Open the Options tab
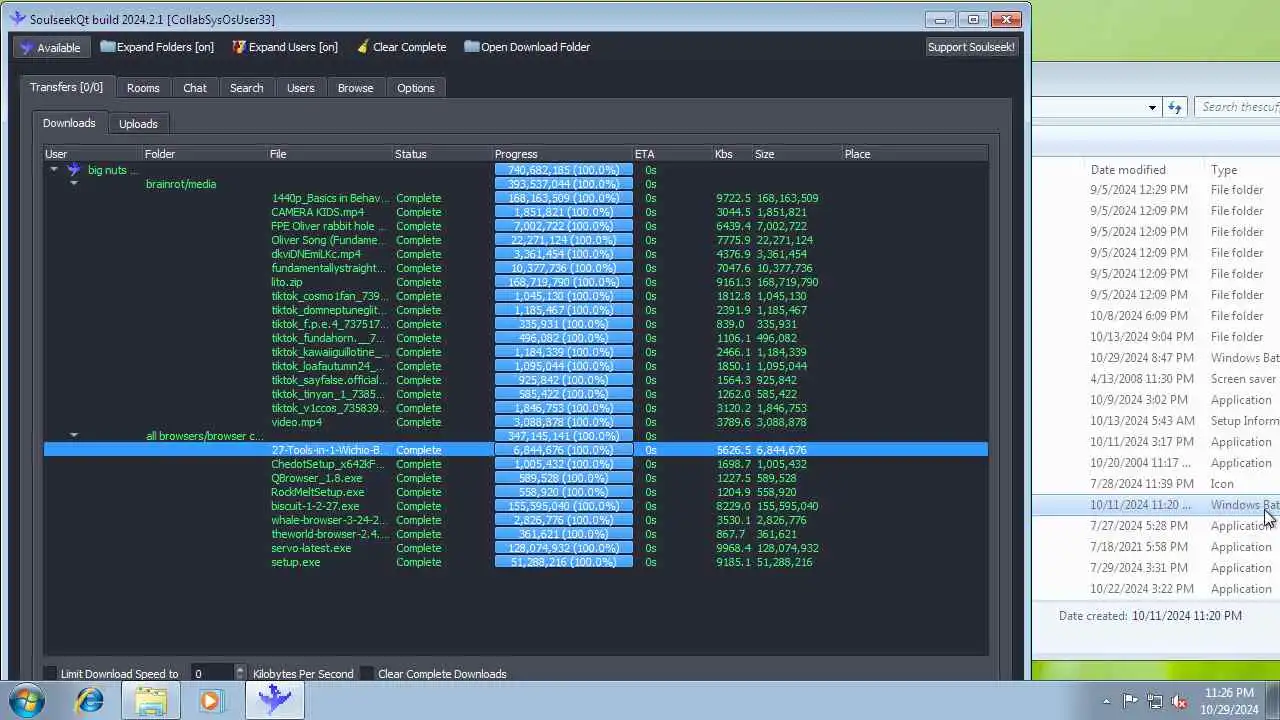 (416, 88)
